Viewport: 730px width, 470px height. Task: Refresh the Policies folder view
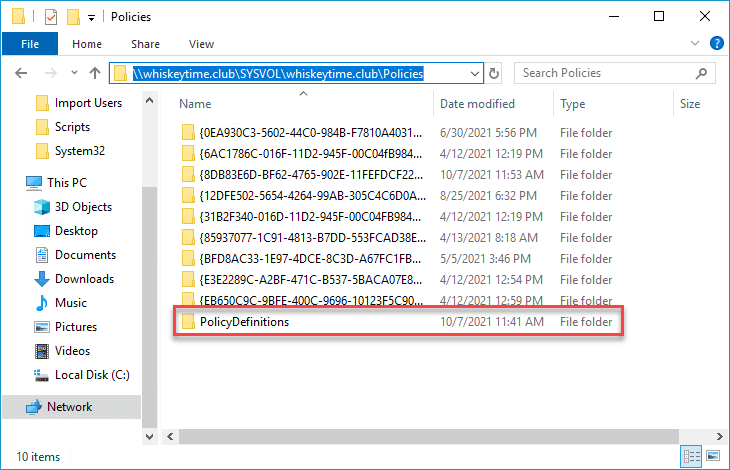(x=494, y=74)
